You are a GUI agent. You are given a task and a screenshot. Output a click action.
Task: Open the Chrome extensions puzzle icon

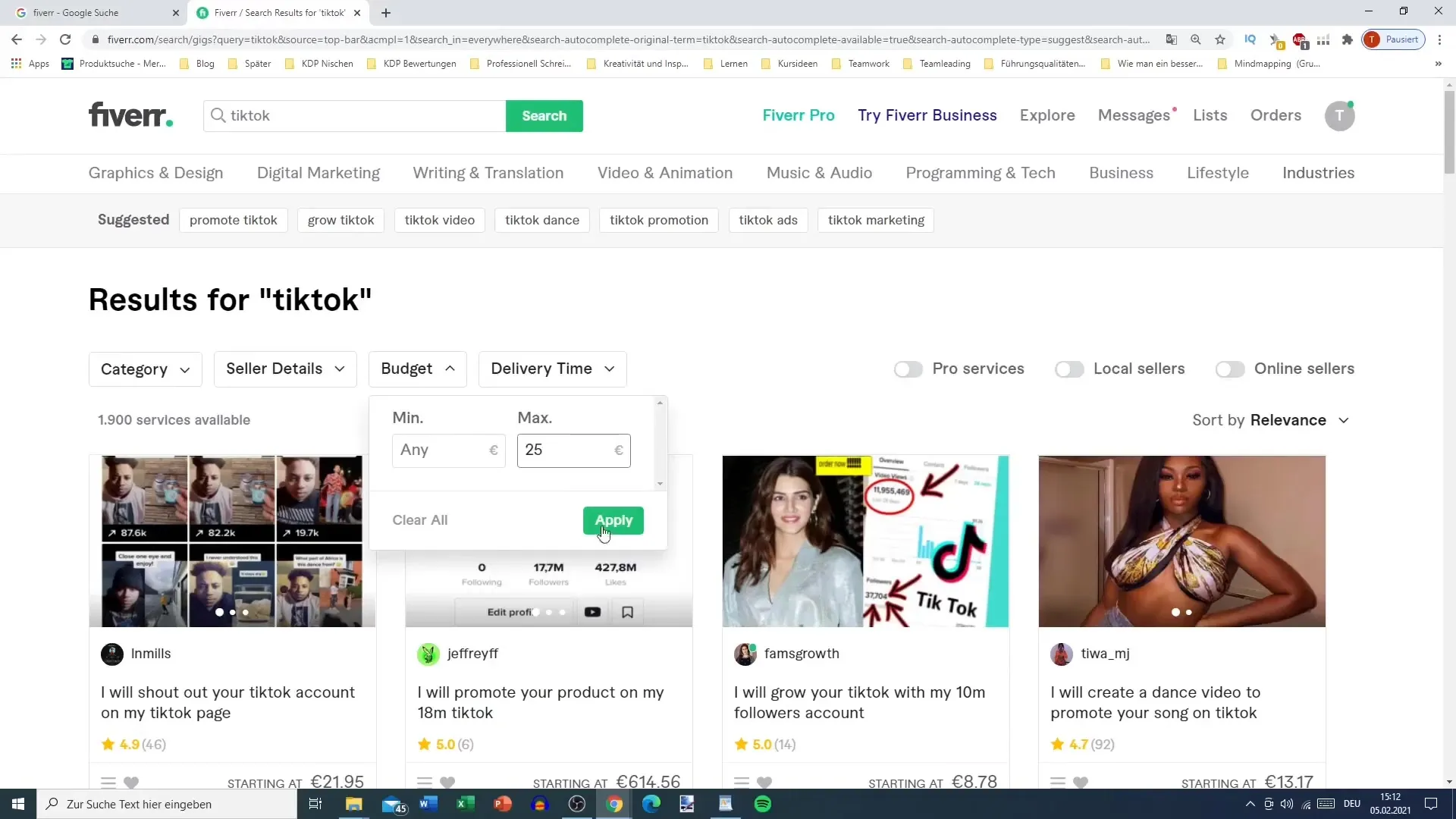click(1347, 39)
